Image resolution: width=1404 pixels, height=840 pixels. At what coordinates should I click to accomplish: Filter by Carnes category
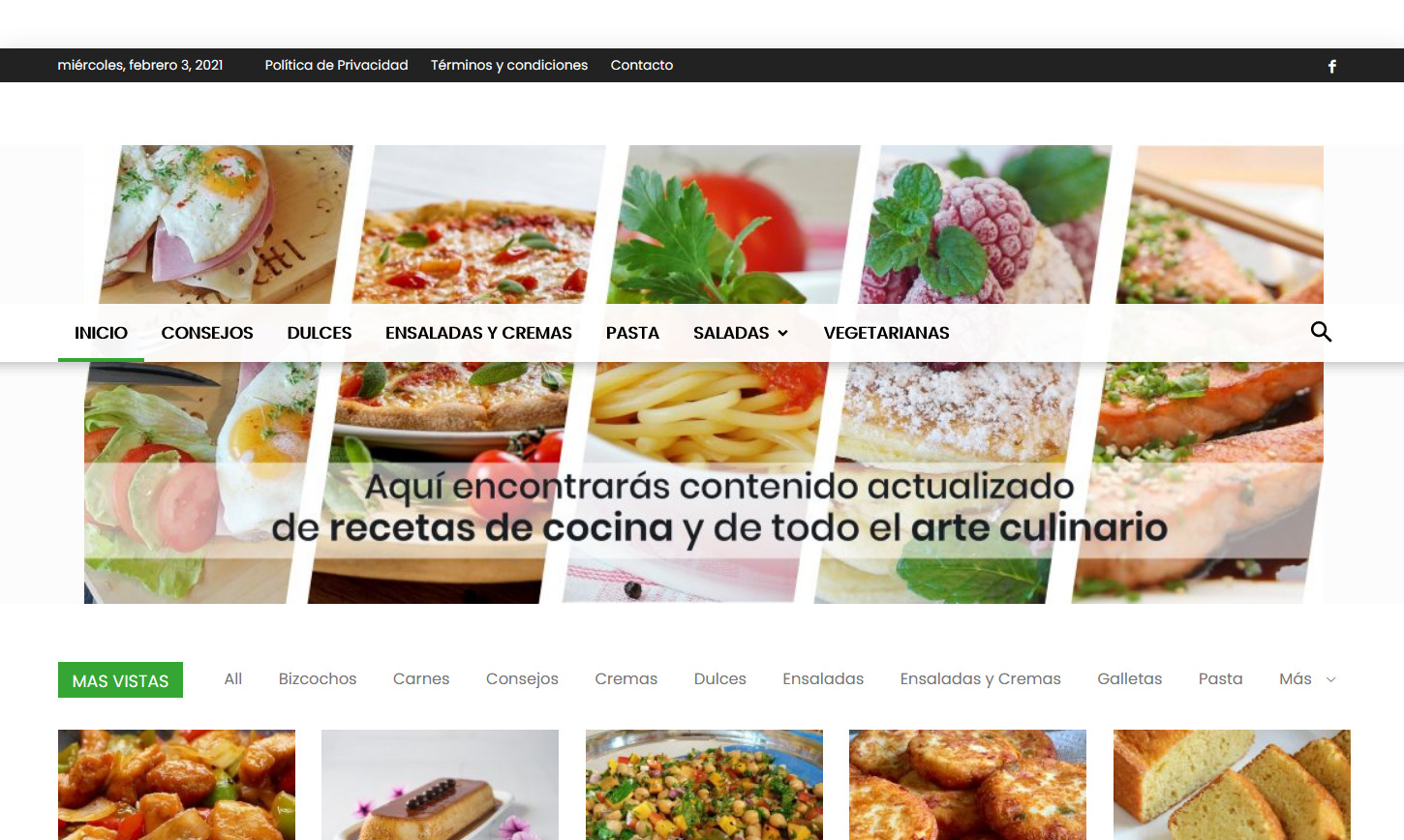pyautogui.click(x=421, y=679)
